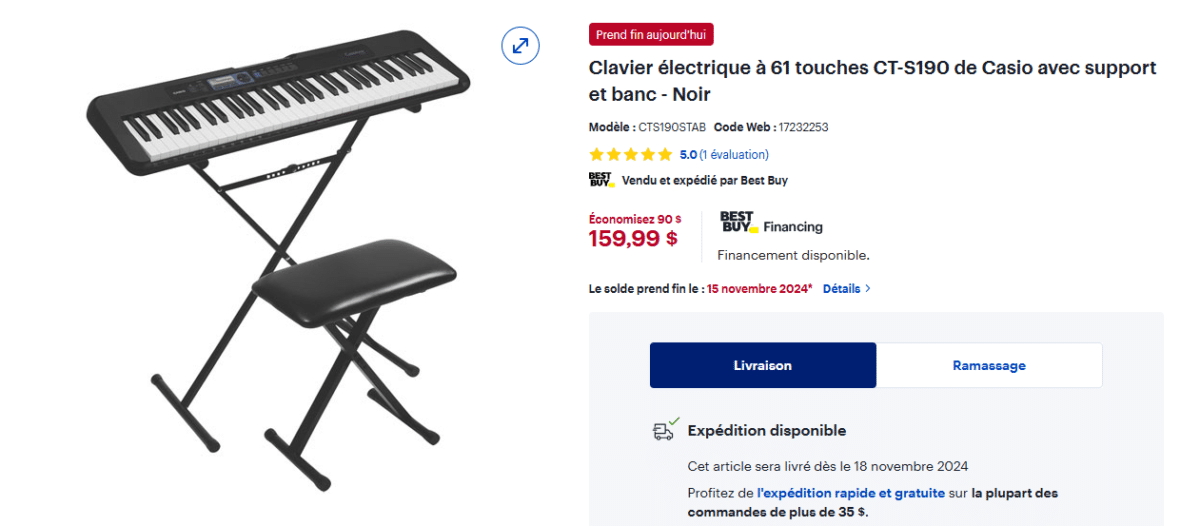Click the chevron arrow after Détails

(x=867, y=289)
